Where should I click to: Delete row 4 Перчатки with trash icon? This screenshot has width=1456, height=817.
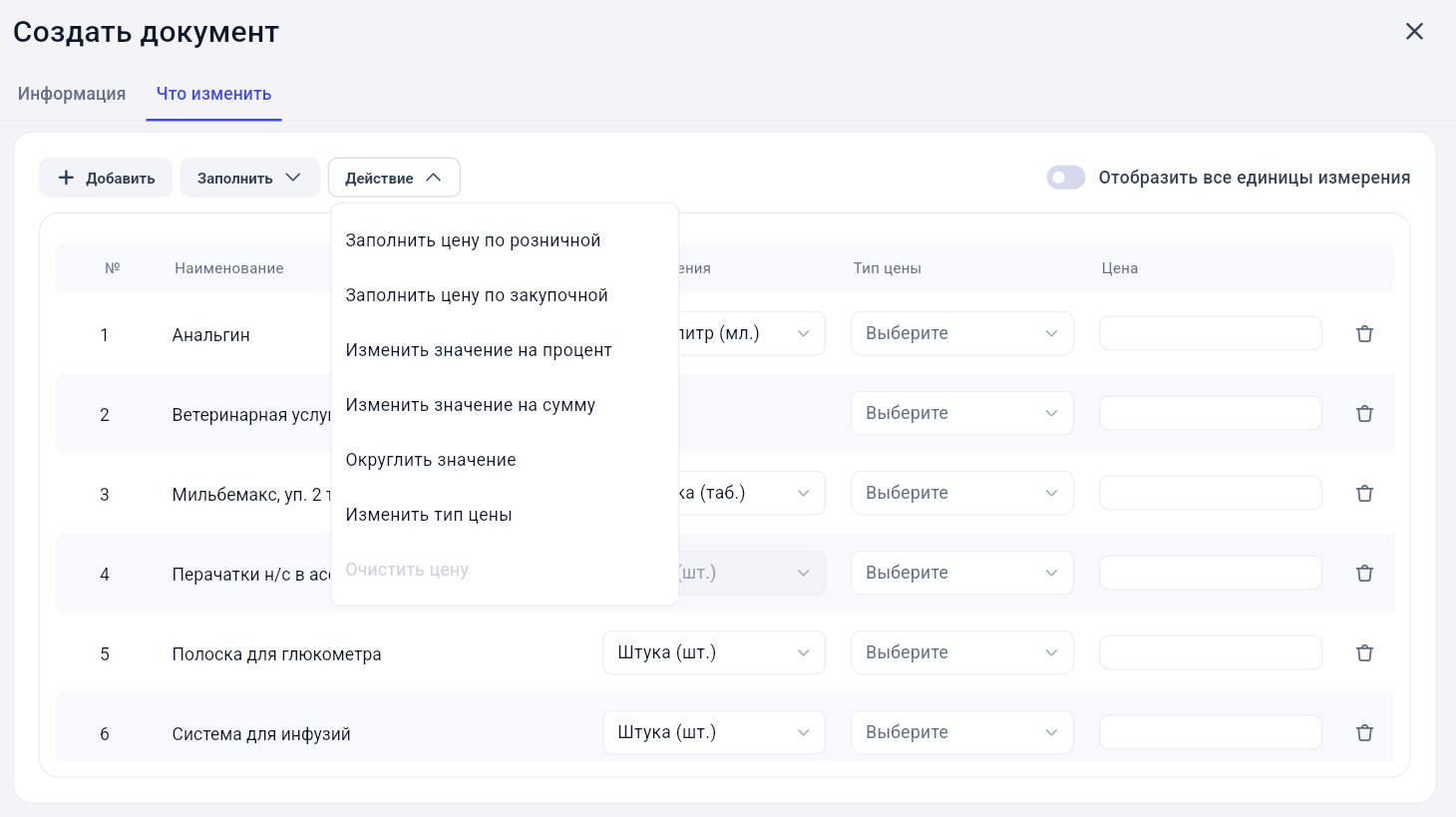(x=1364, y=573)
